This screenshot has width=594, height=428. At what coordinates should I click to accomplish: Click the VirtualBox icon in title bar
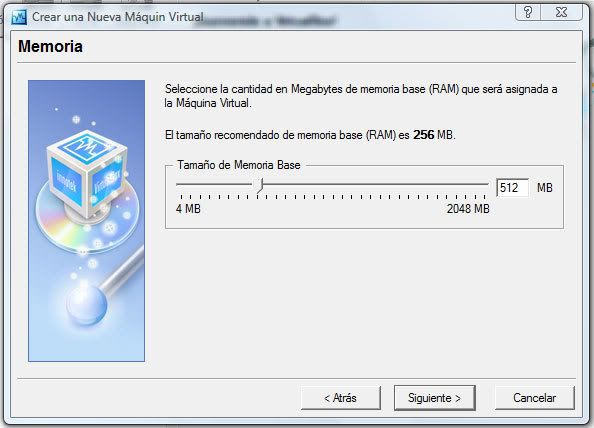click(x=19, y=17)
